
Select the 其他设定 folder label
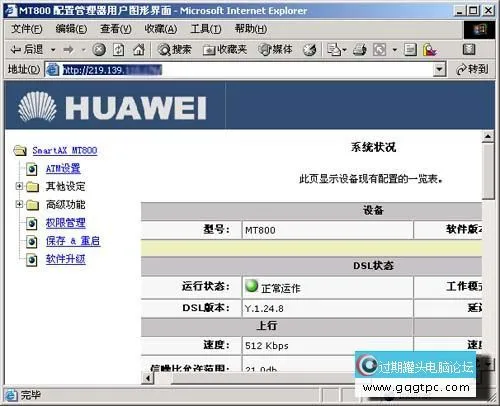point(65,186)
